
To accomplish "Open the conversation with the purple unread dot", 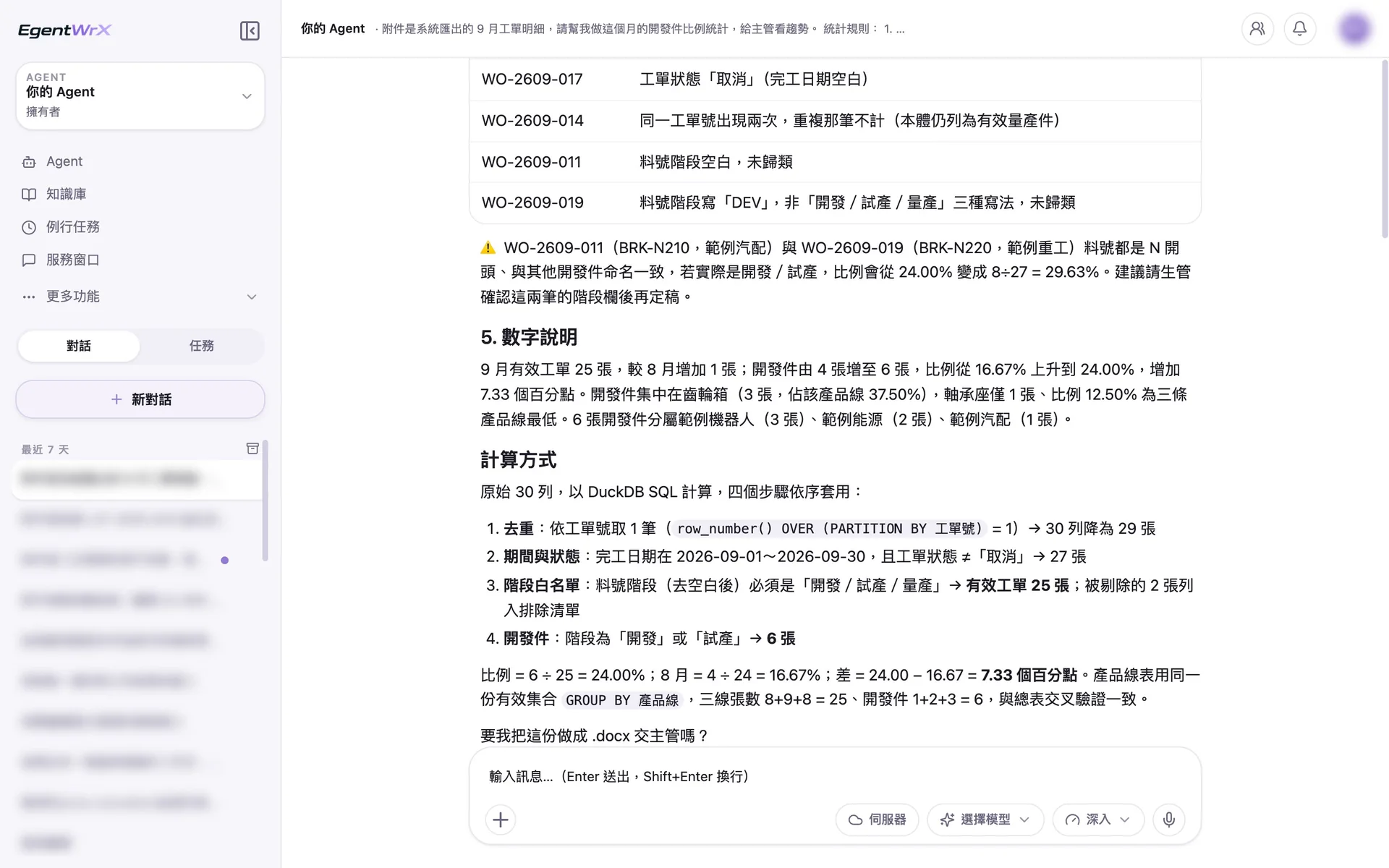I will 137,559.
